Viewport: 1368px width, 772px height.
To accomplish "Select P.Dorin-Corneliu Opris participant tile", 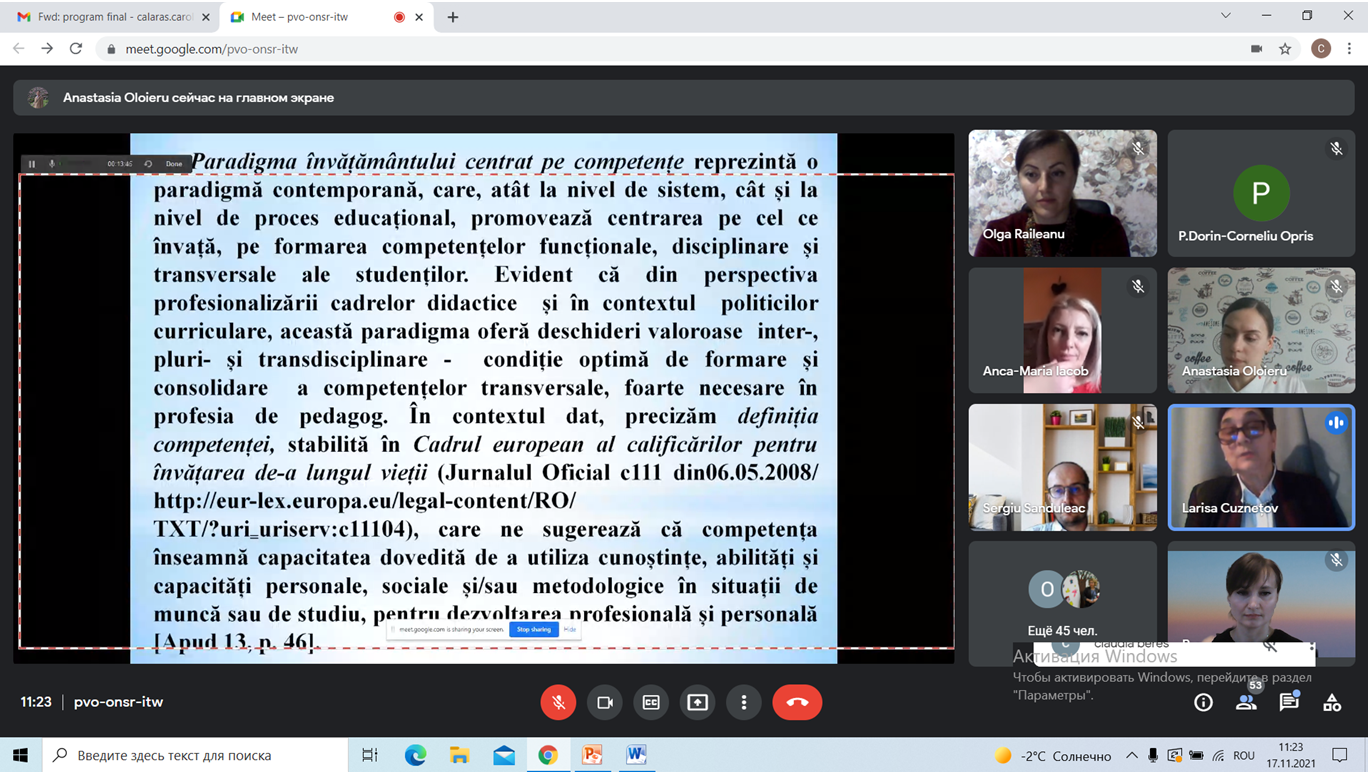I will (1261, 193).
